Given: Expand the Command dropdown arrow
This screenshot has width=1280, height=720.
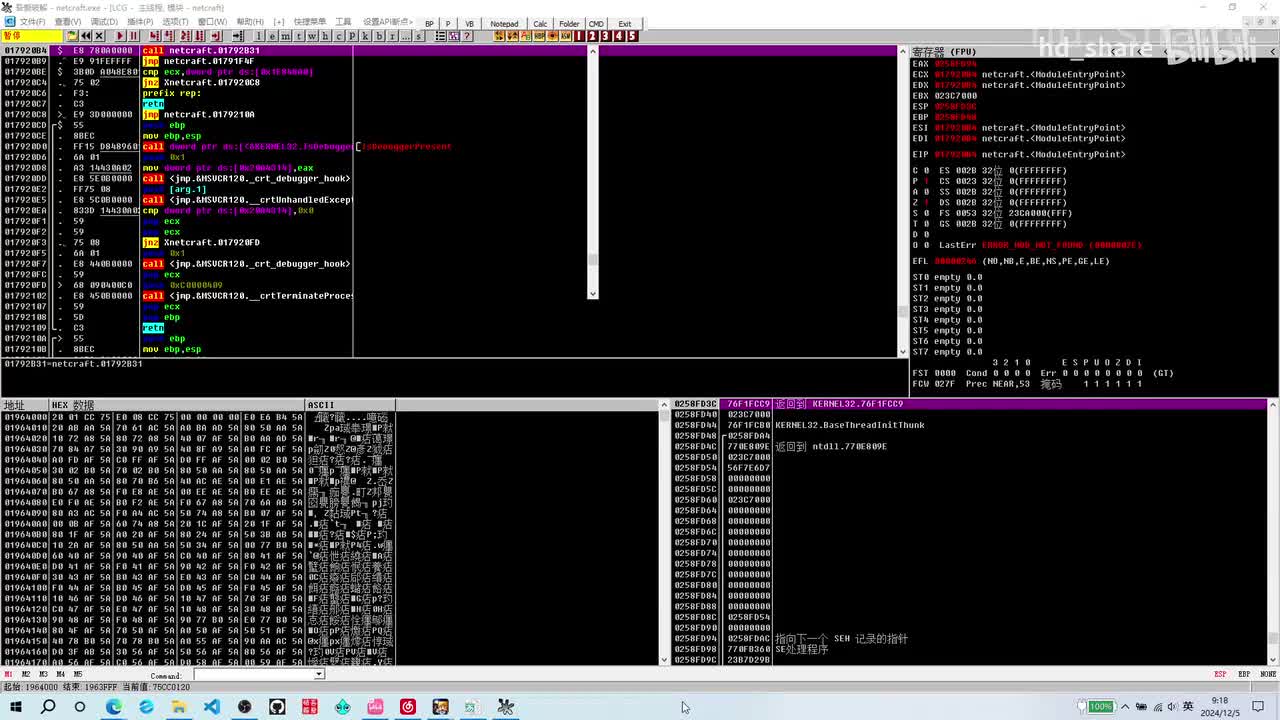Looking at the screenshot, I should click(x=320, y=675).
